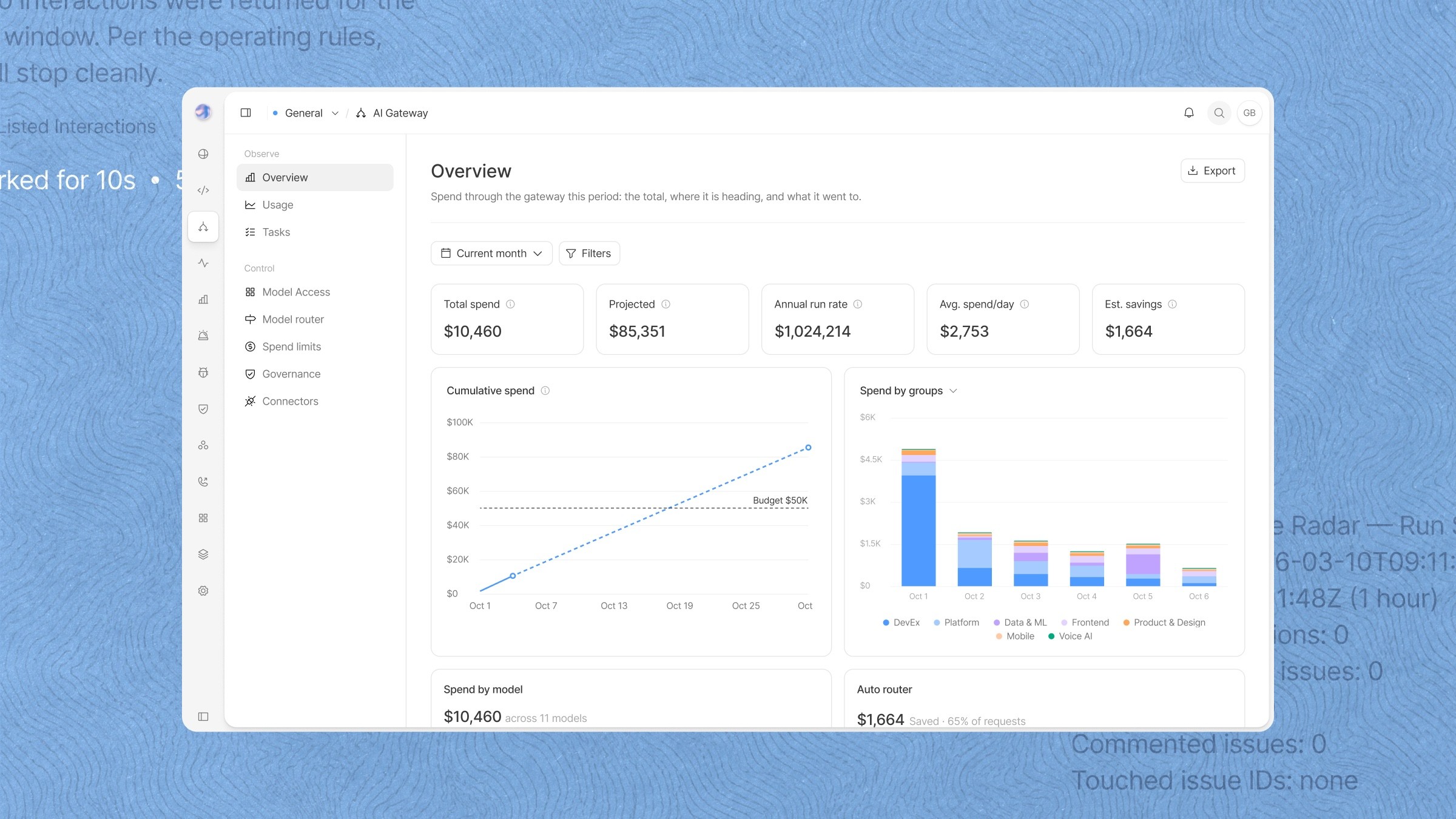Toggle the sidebar panel icon in header
This screenshot has width=1456, height=819.
click(x=246, y=113)
